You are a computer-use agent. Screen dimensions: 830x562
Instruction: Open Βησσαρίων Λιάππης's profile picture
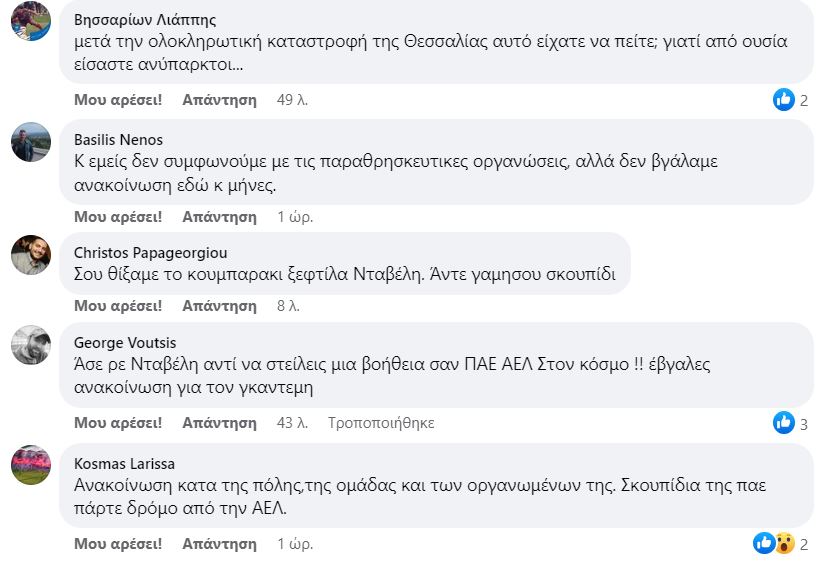(x=31, y=20)
